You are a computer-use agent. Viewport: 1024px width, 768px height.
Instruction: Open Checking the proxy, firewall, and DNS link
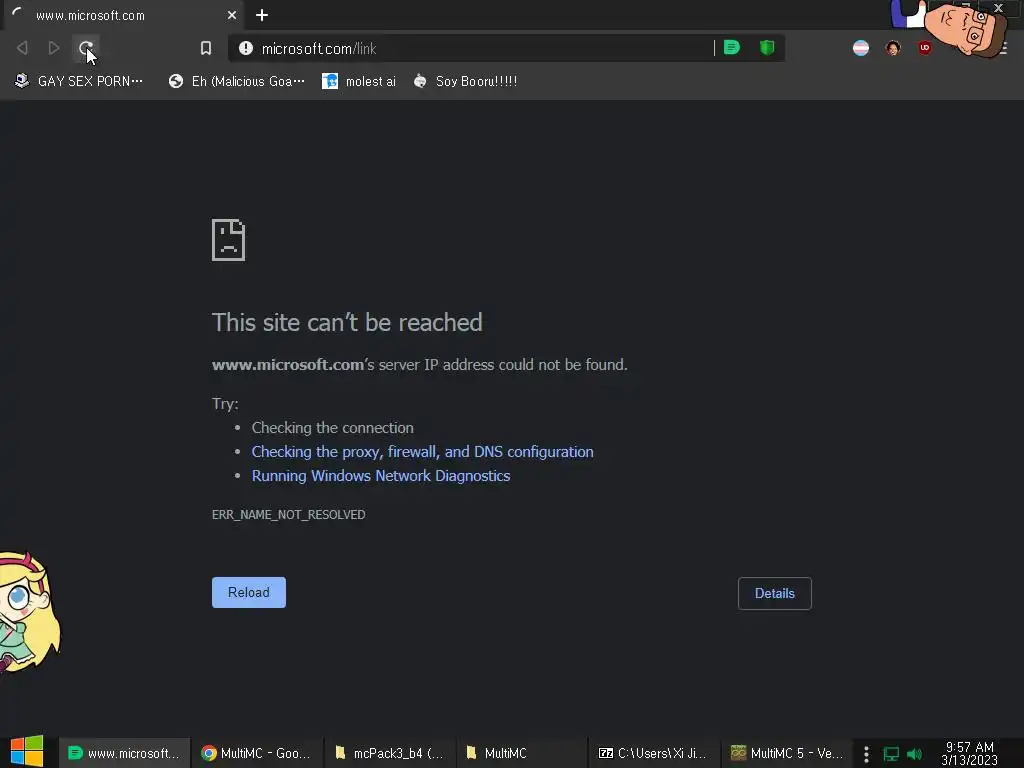pyautogui.click(x=423, y=452)
